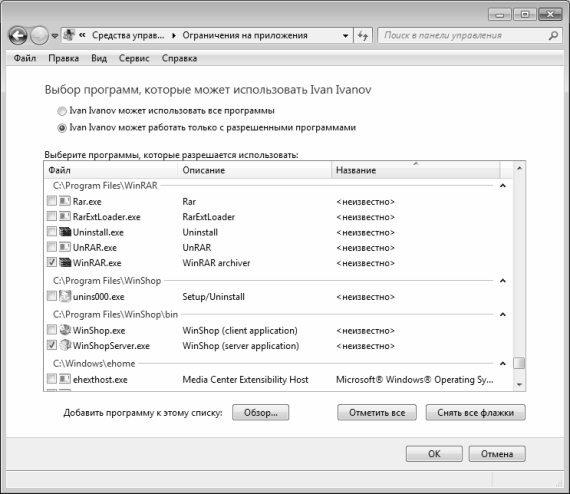Click the program list scrollbar thumb
This screenshot has width=570, height=494.
coord(519,363)
